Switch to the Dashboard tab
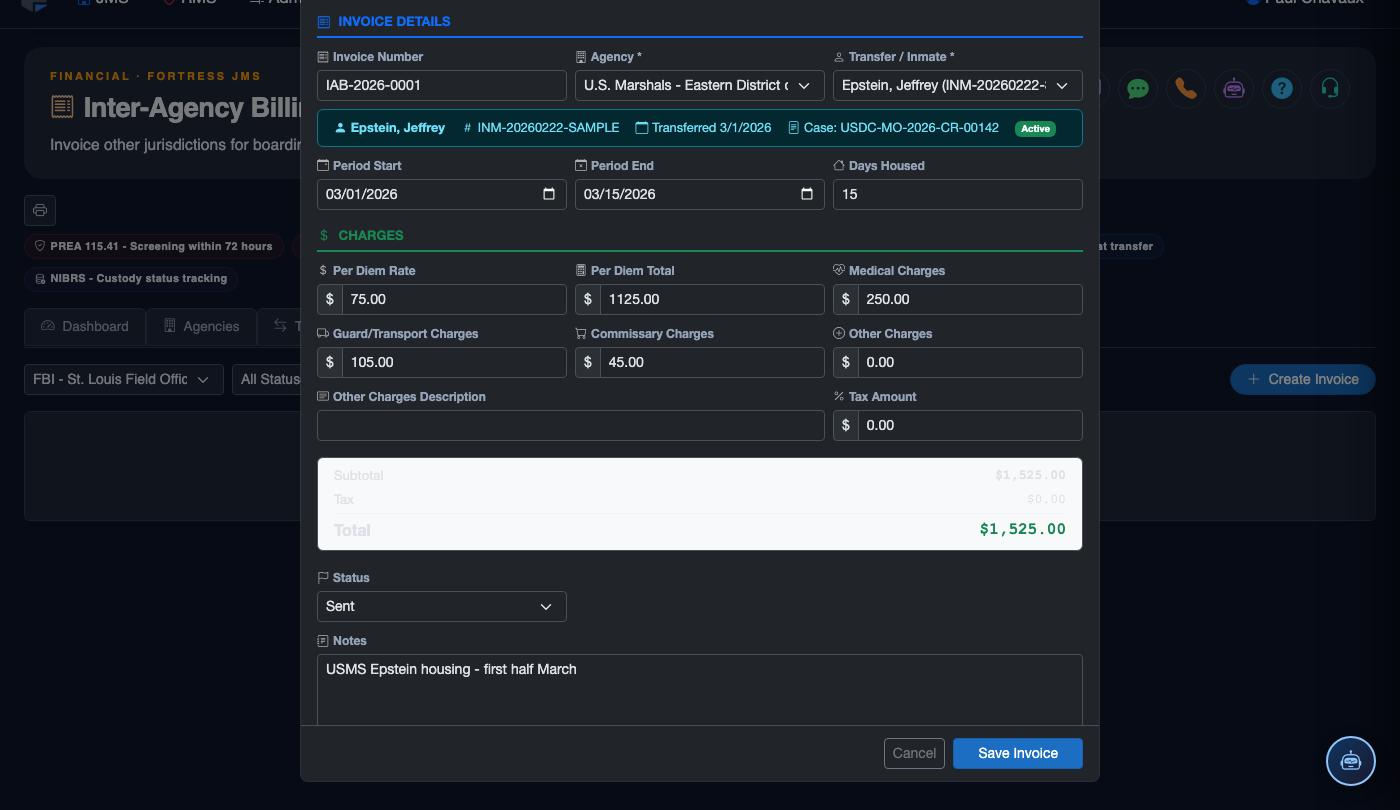The height and width of the screenshot is (810, 1400). [x=85, y=326]
